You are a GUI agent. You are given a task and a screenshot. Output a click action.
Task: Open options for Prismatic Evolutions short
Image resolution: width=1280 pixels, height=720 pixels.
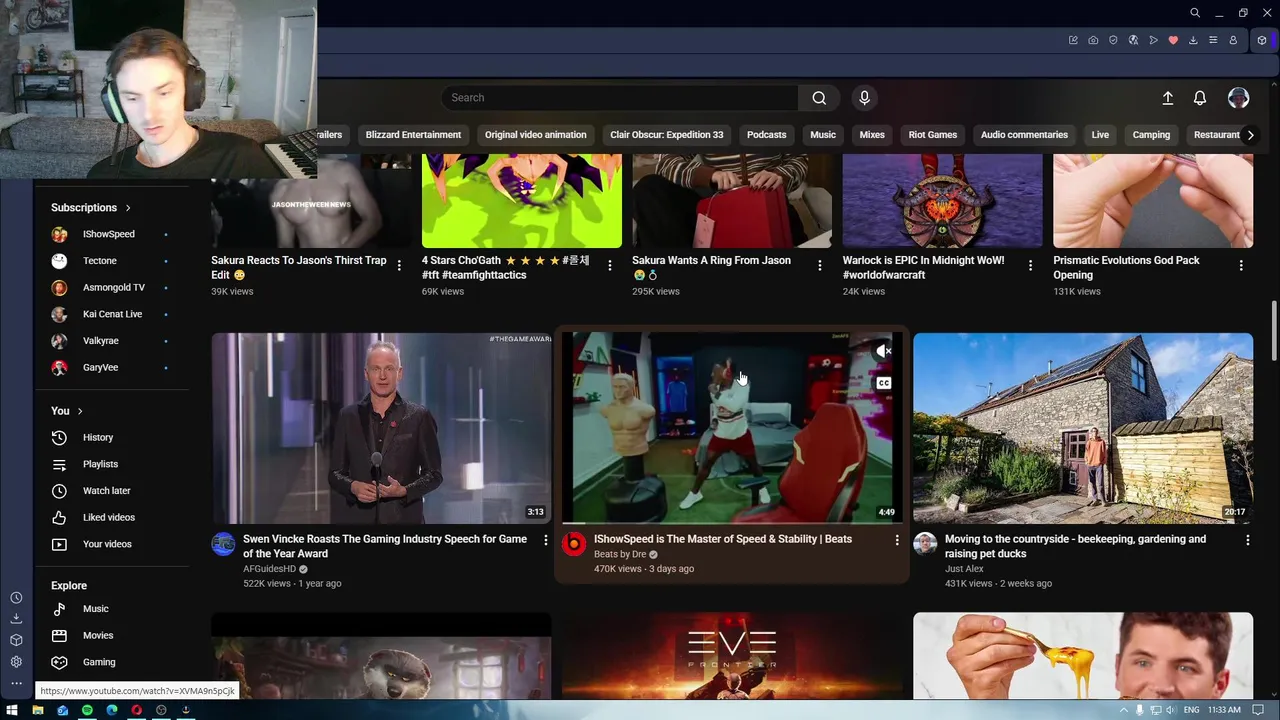click(1241, 266)
